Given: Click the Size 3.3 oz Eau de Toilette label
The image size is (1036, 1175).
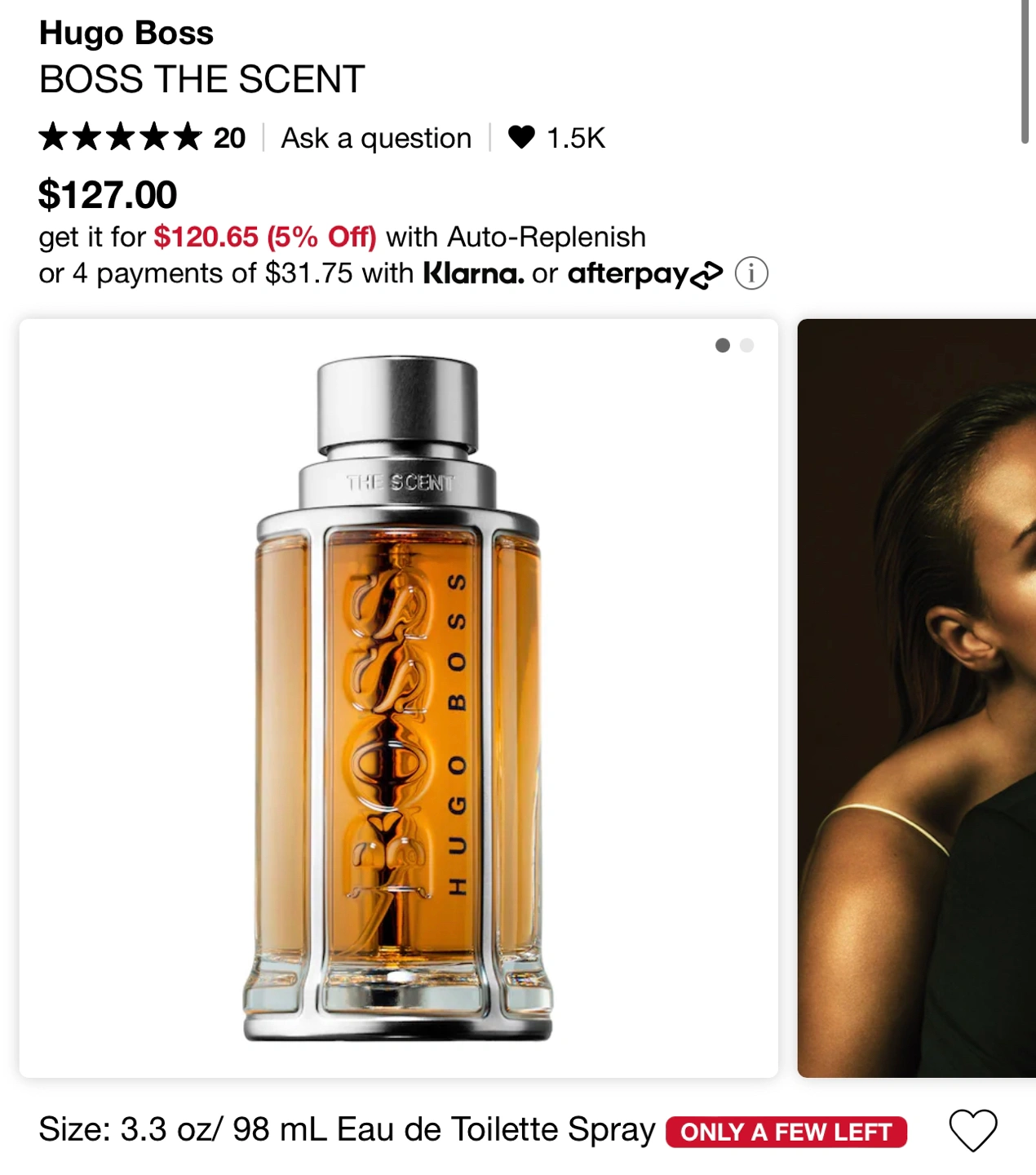Looking at the screenshot, I should point(347,1130).
